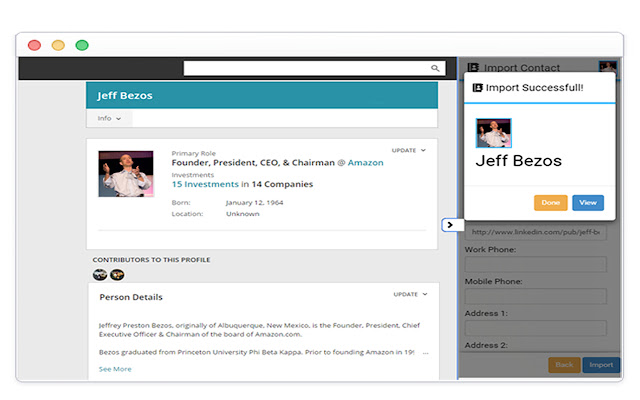Expand the UPDATE dropdown in Person Details
Viewport: 640px width, 400px height.
pyautogui.click(x=410, y=294)
